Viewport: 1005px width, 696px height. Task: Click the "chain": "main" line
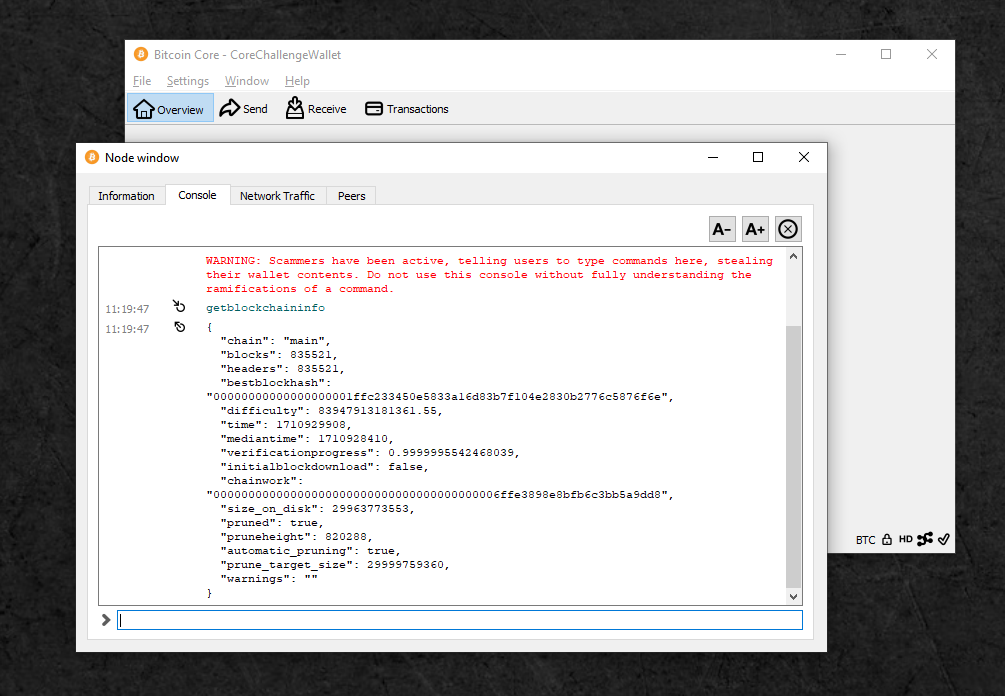(x=276, y=341)
